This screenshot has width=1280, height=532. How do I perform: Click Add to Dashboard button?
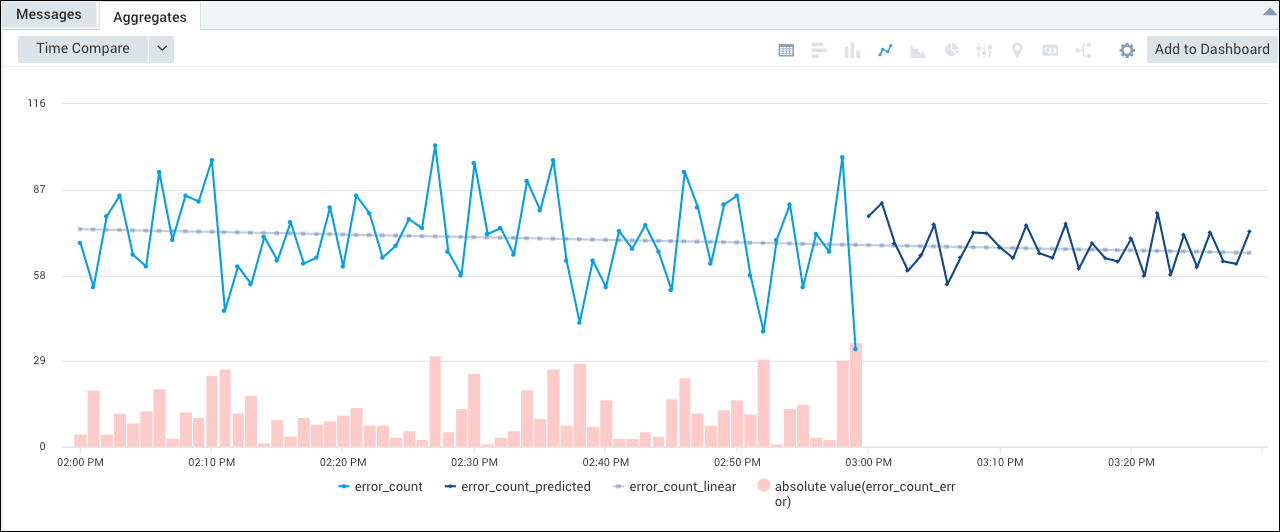(1212, 49)
